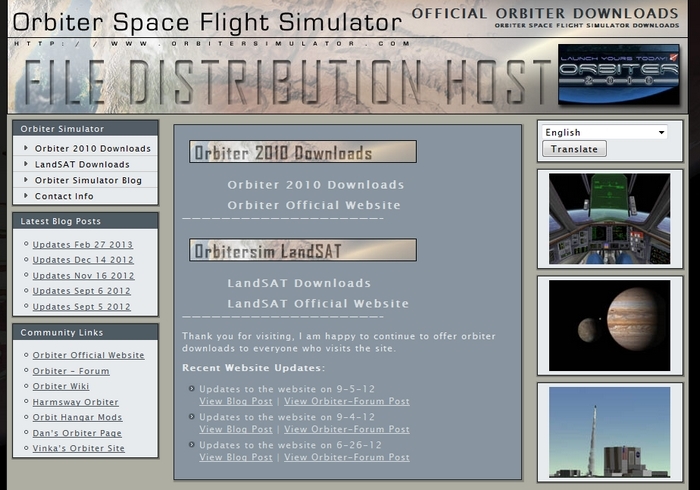Click the Community Links panel header
The height and width of the screenshot is (490, 700).
[x=85, y=332]
